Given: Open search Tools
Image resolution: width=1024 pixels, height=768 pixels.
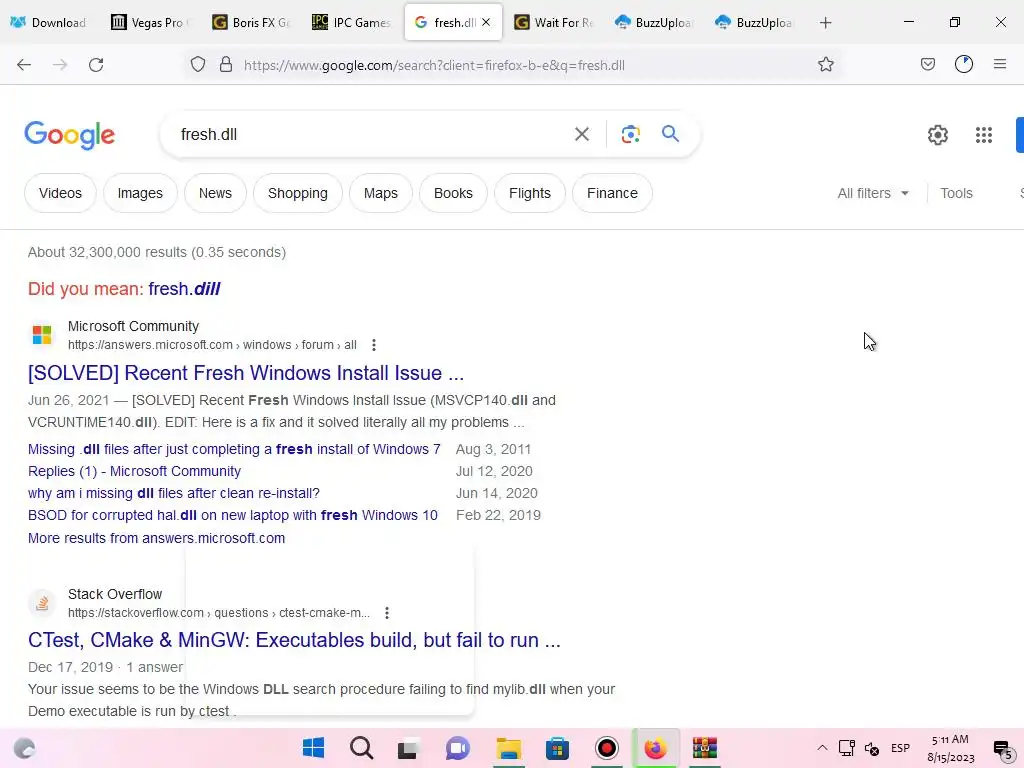Looking at the screenshot, I should [x=956, y=193].
